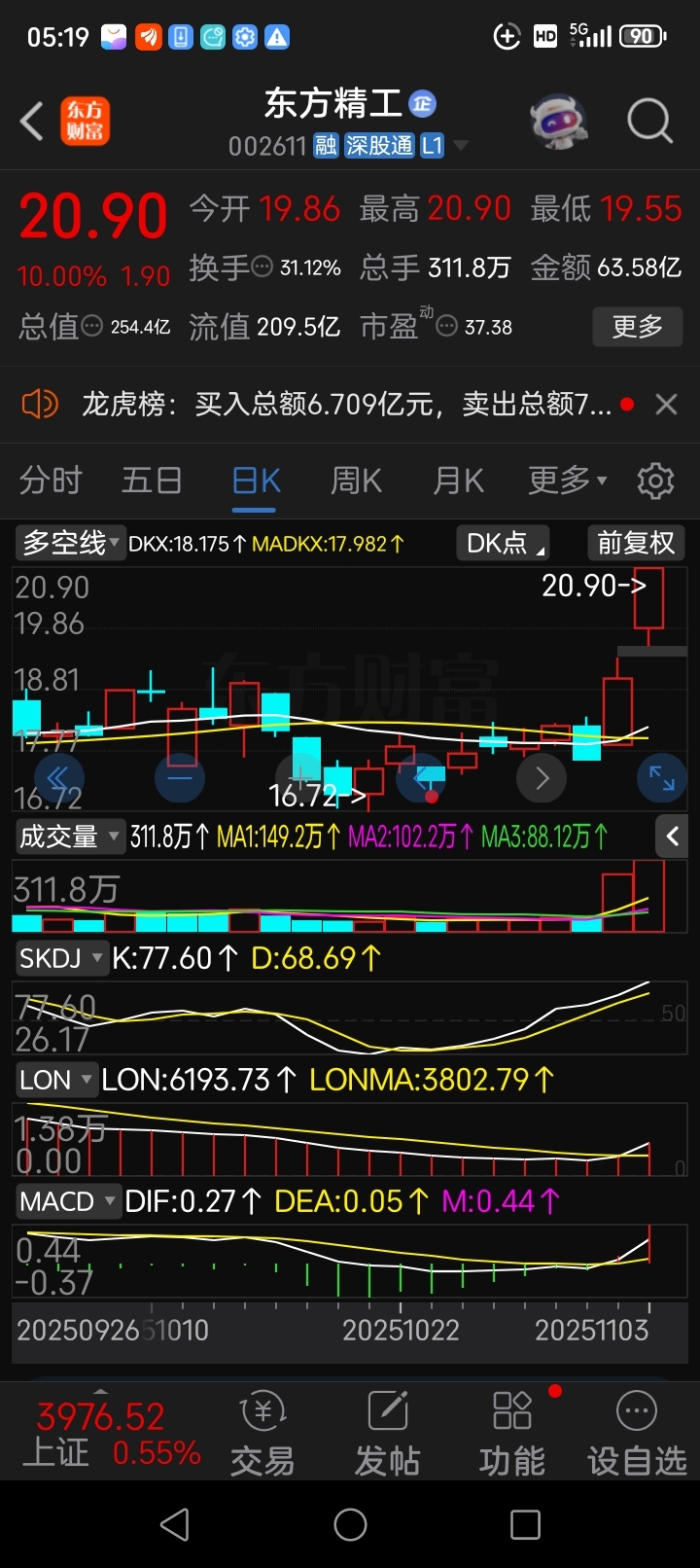This screenshot has width=700, height=1568.
Task: Tap the 市盈 info icon
Action: tap(446, 327)
